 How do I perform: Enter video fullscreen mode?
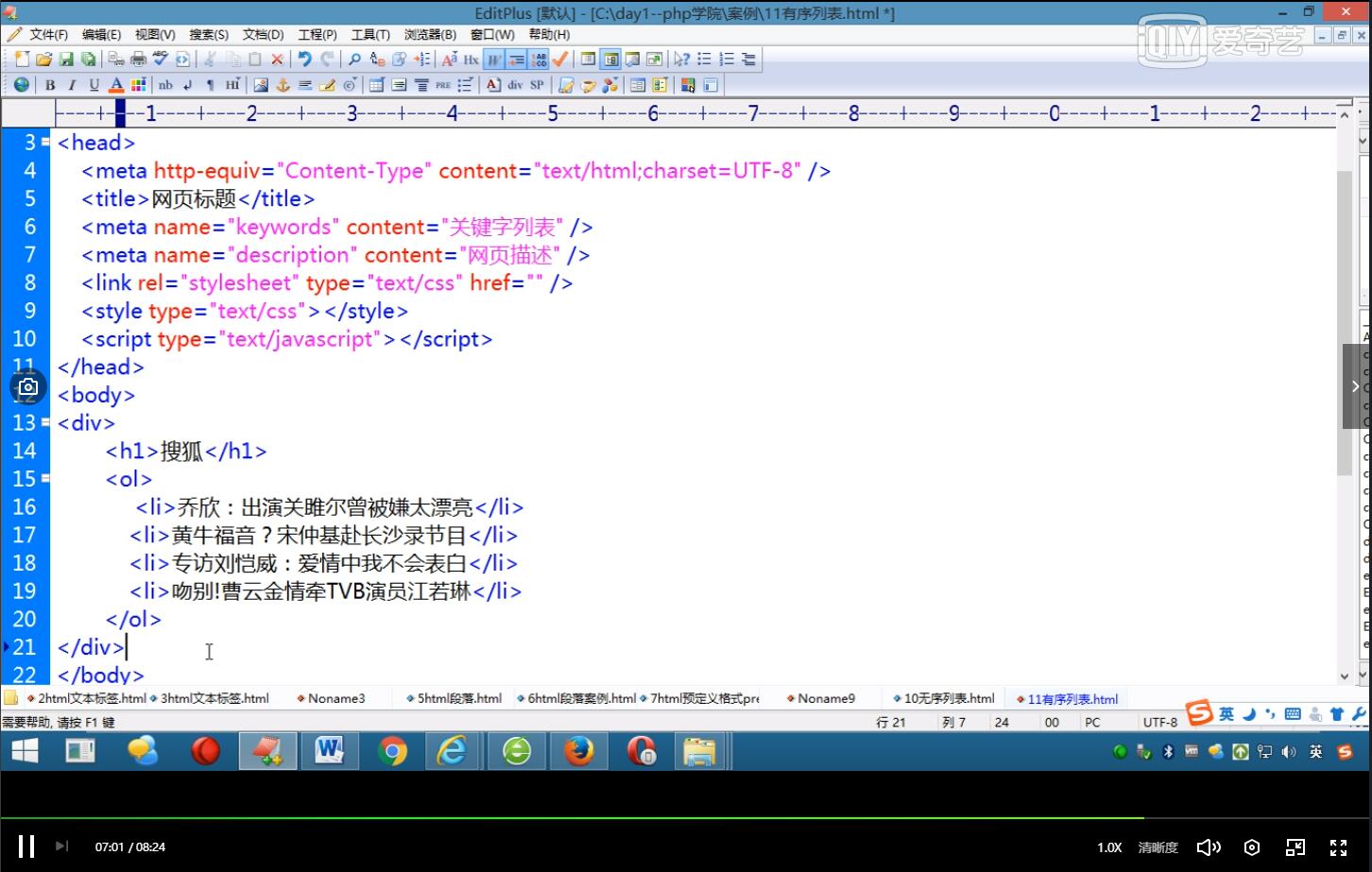(1338, 847)
